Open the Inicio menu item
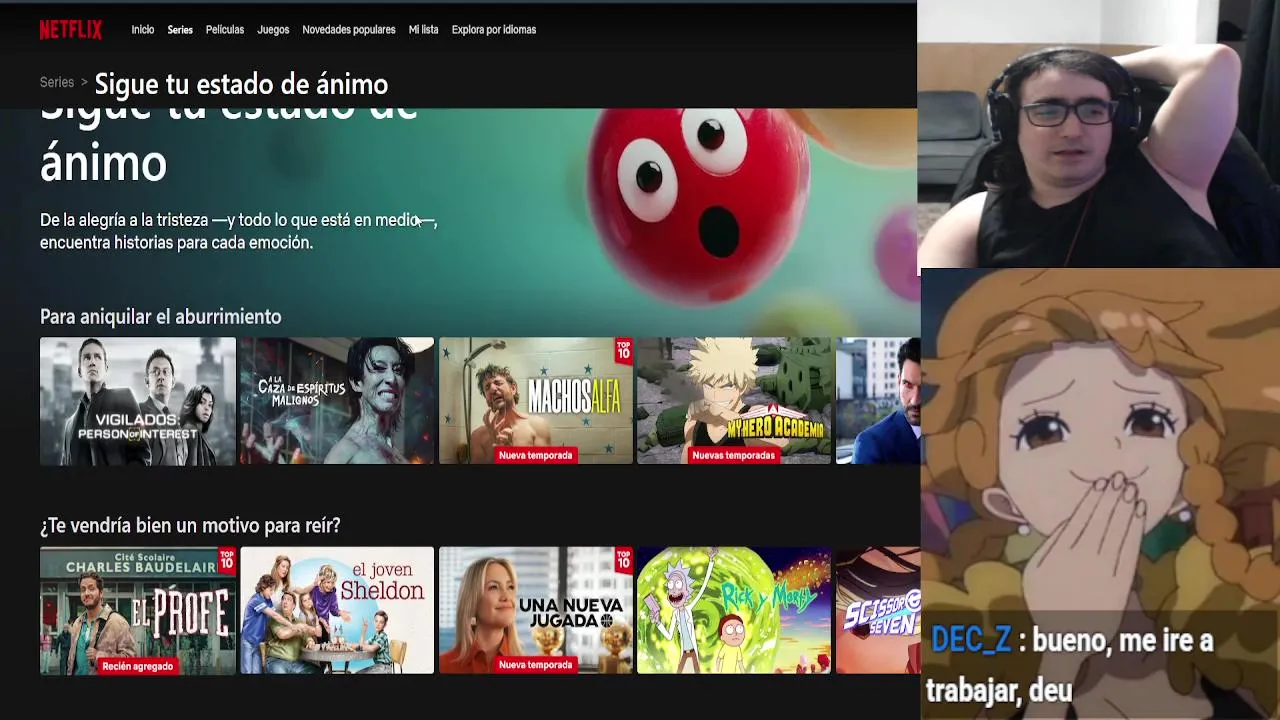 (143, 30)
